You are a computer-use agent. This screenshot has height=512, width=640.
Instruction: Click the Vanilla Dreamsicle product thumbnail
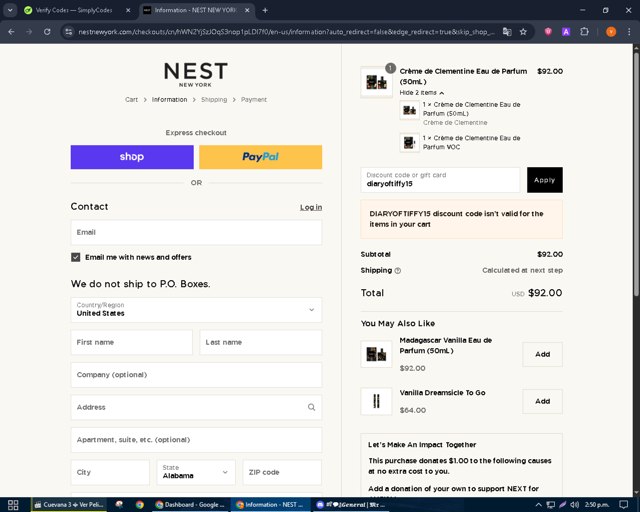point(376,401)
